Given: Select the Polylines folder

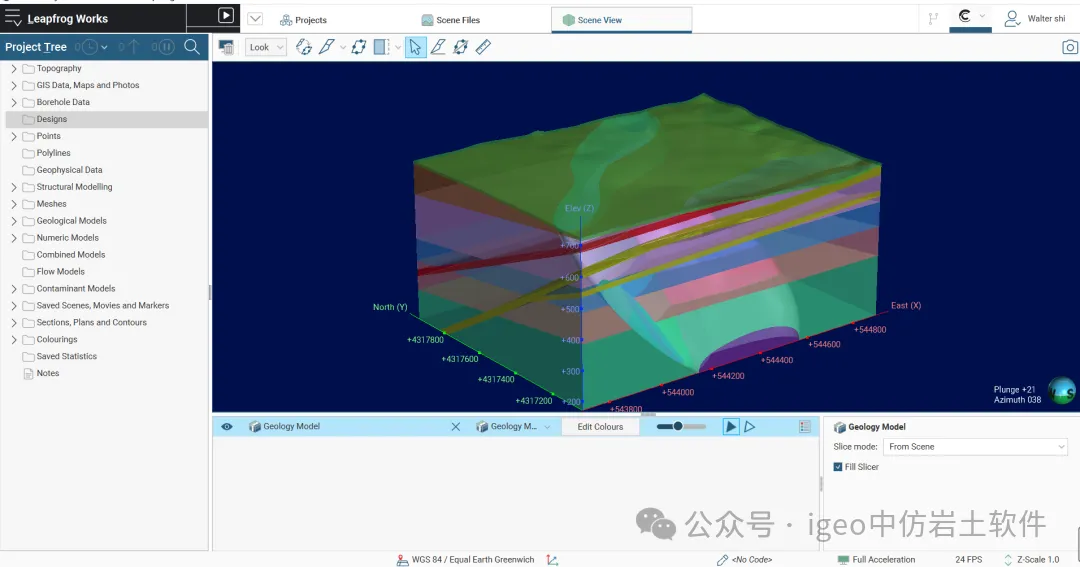Looking at the screenshot, I should (x=53, y=153).
